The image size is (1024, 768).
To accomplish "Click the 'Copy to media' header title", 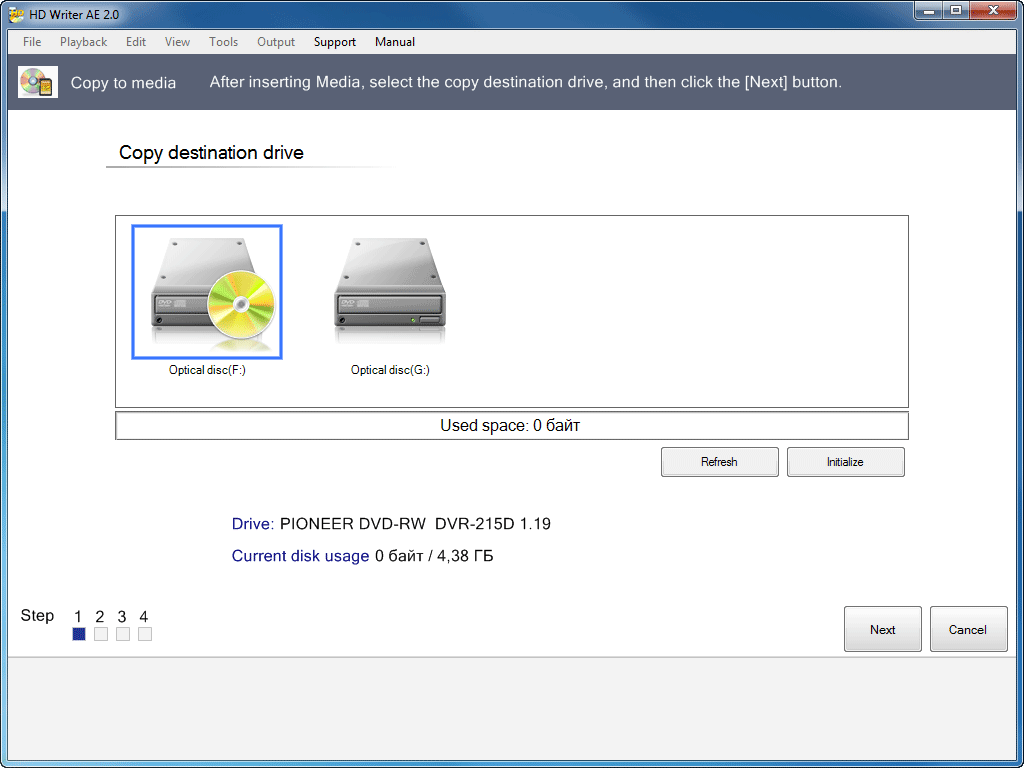I will (123, 83).
